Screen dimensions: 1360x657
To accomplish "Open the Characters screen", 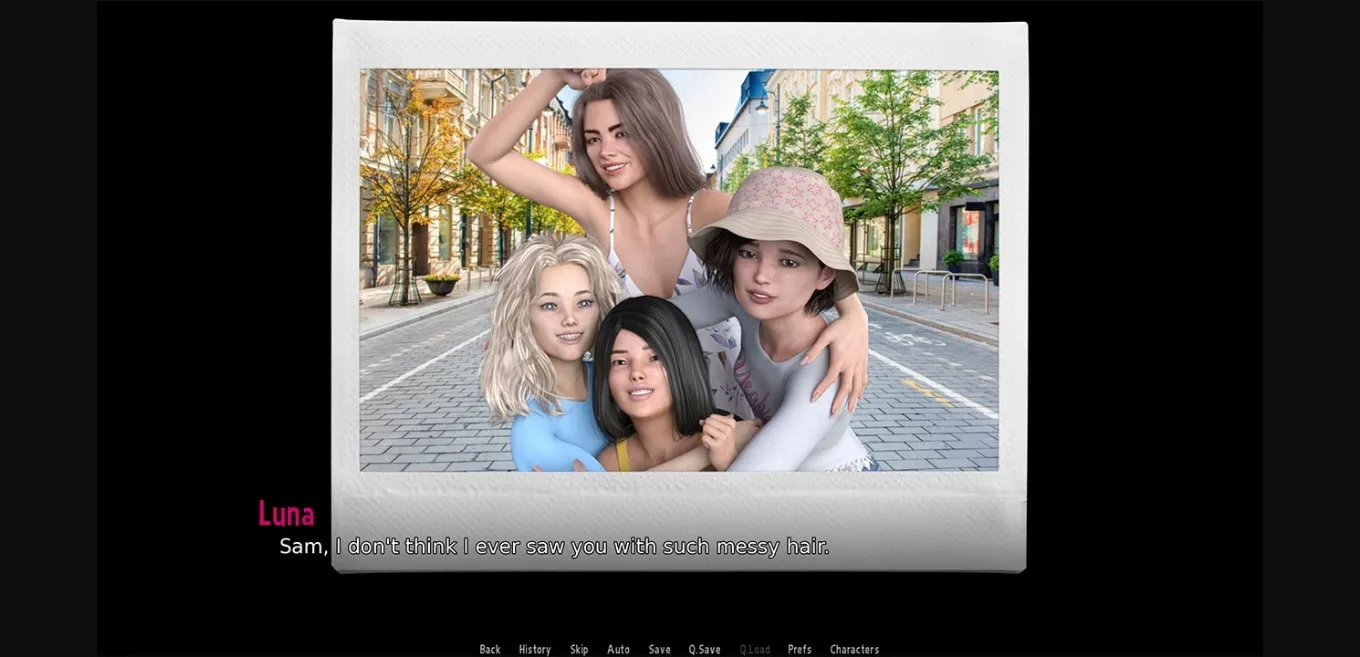I will click(854, 649).
